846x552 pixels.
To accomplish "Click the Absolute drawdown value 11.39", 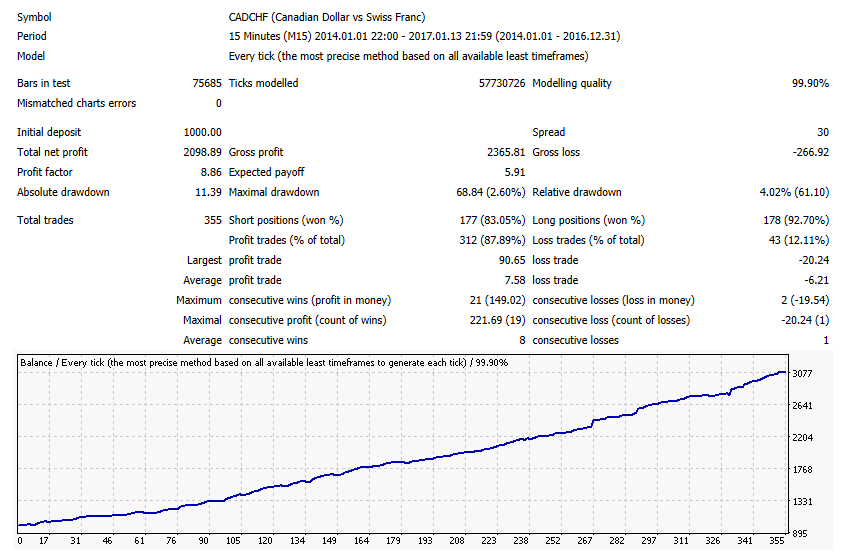I will [x=208, y=192].
